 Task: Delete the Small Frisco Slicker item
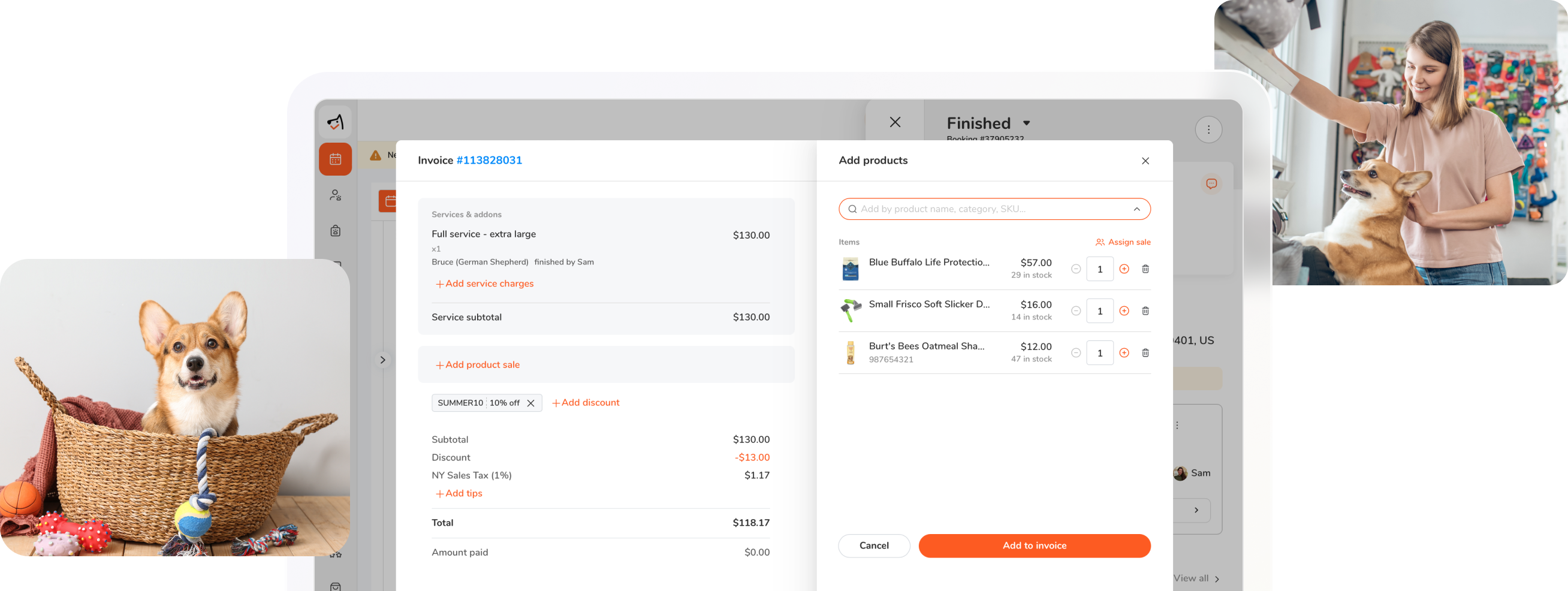[x=1145, y=311]
